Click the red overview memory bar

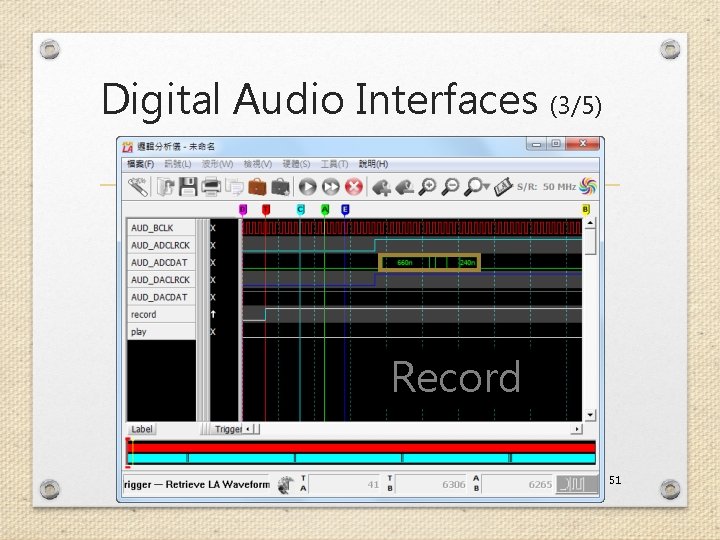click(362, 447)
